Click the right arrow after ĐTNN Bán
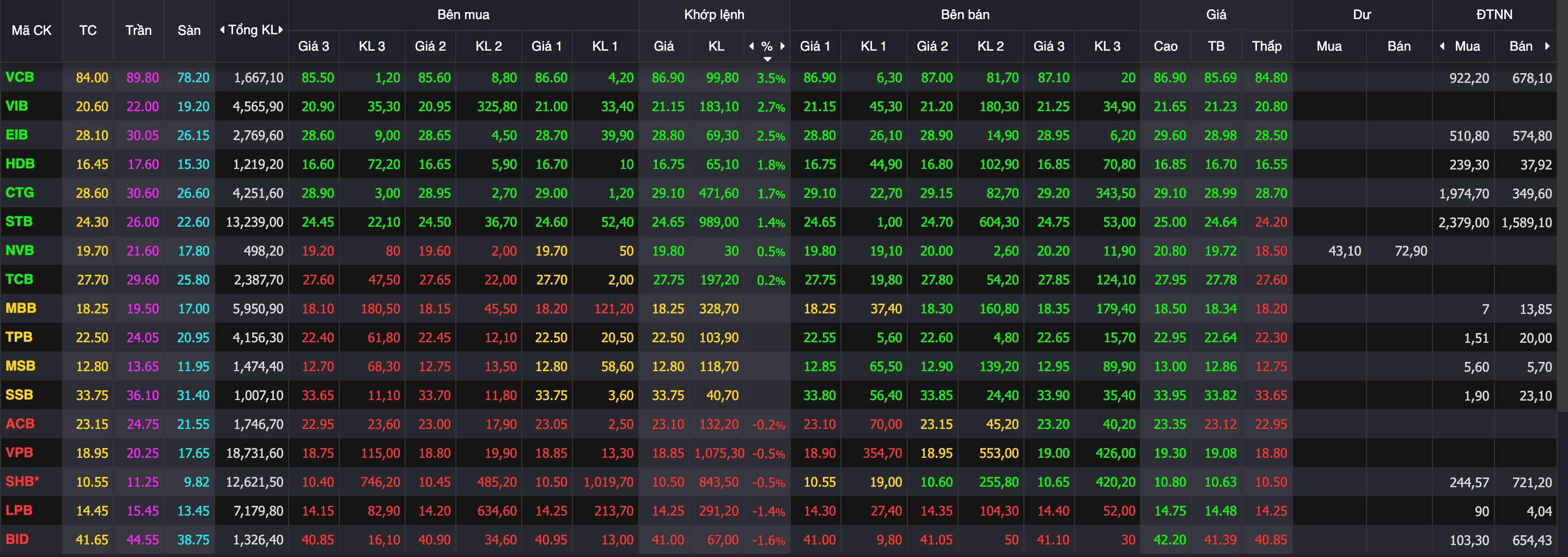Viewport: 1568px width, 557px height. pos(1547,46)
